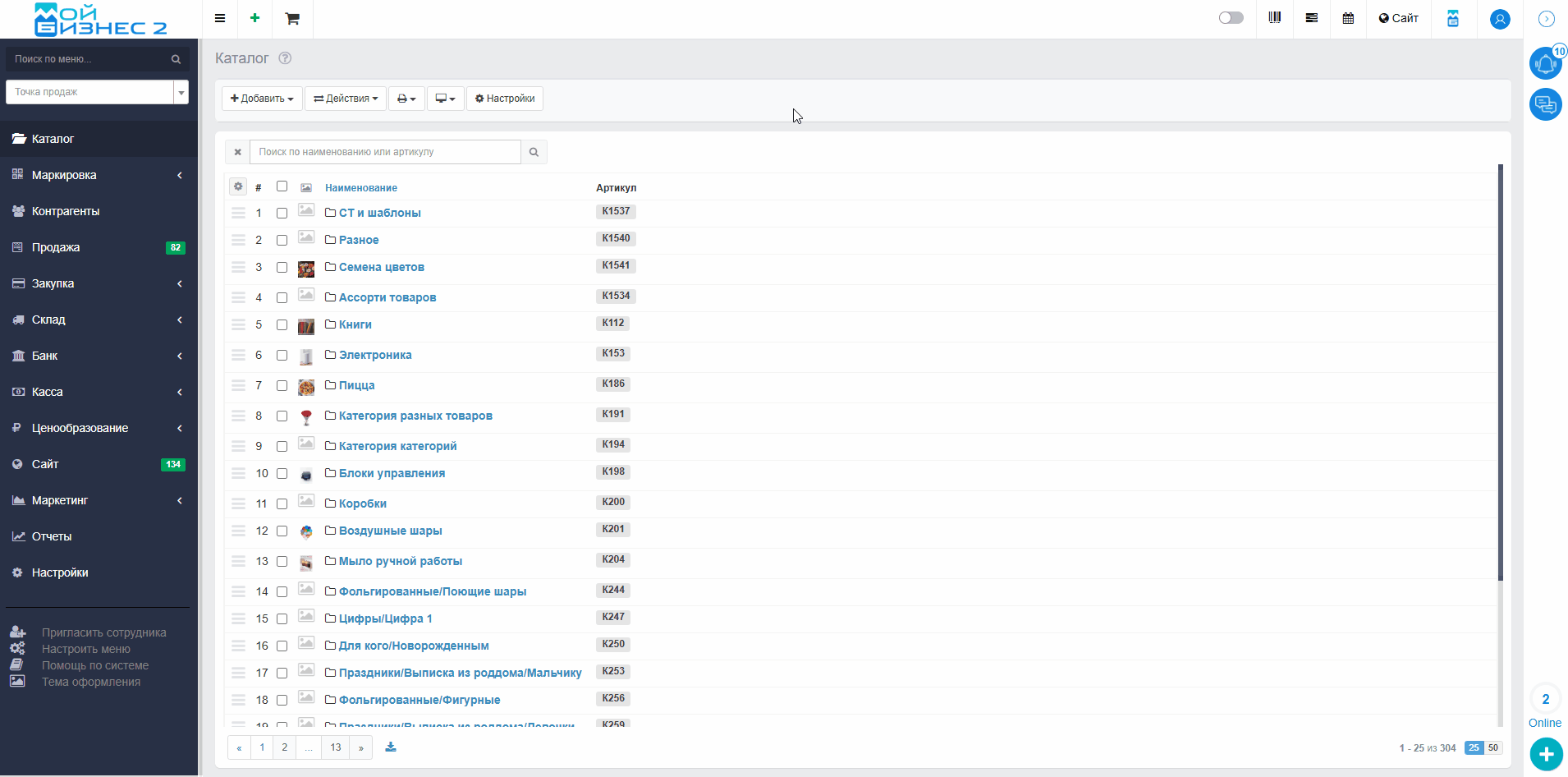Click the user profile avatar icon
1568x777 pixels.
point(1499,19)
